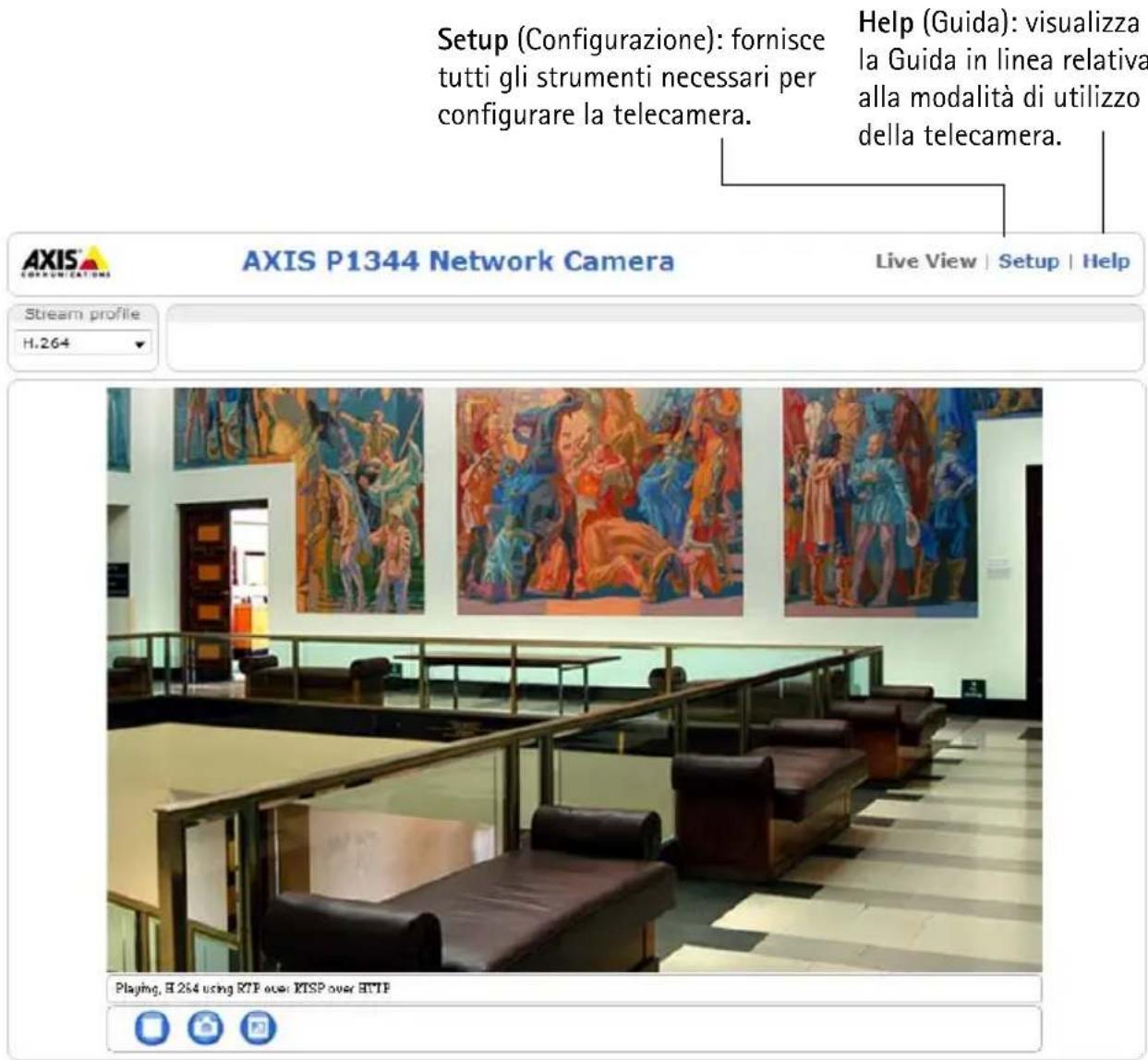Select the H.264 stream profile box
1148x1060 pixels.
[83, 343]
